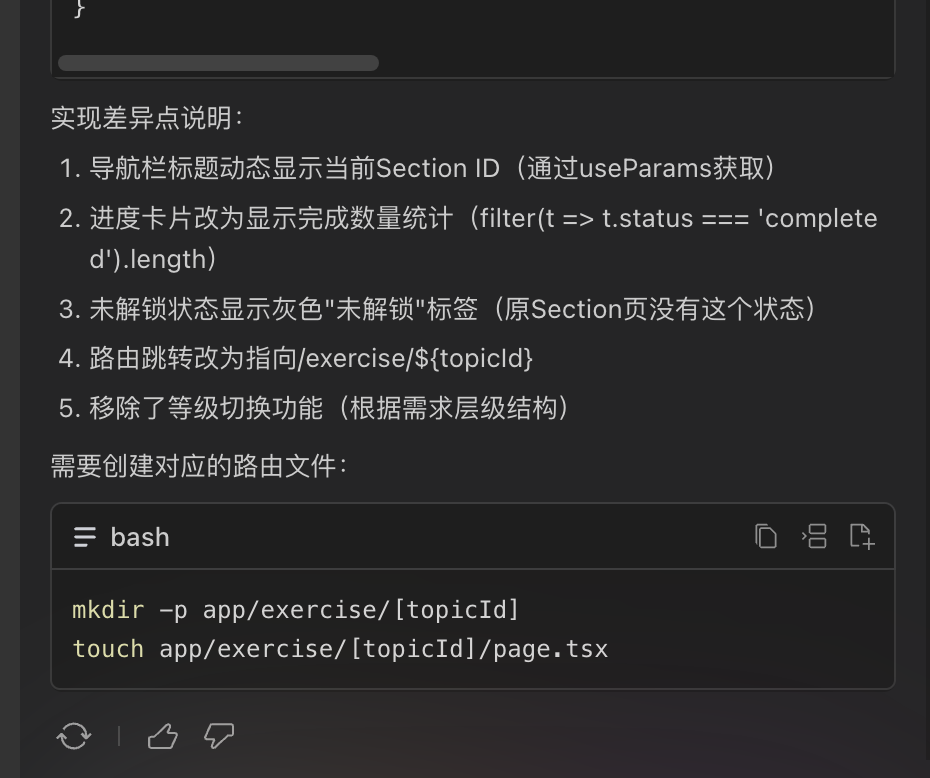The image size is (930, 778).
Task: Give the response a thumbs up
Action: click(x=162, y=737)
